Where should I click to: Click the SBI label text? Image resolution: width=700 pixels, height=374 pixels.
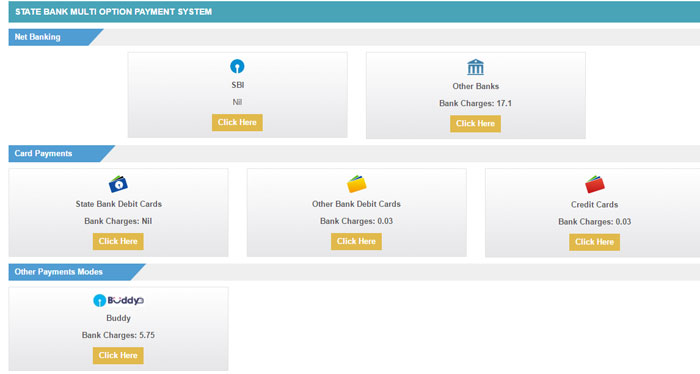pyautogui.click(x=238, y=85)
